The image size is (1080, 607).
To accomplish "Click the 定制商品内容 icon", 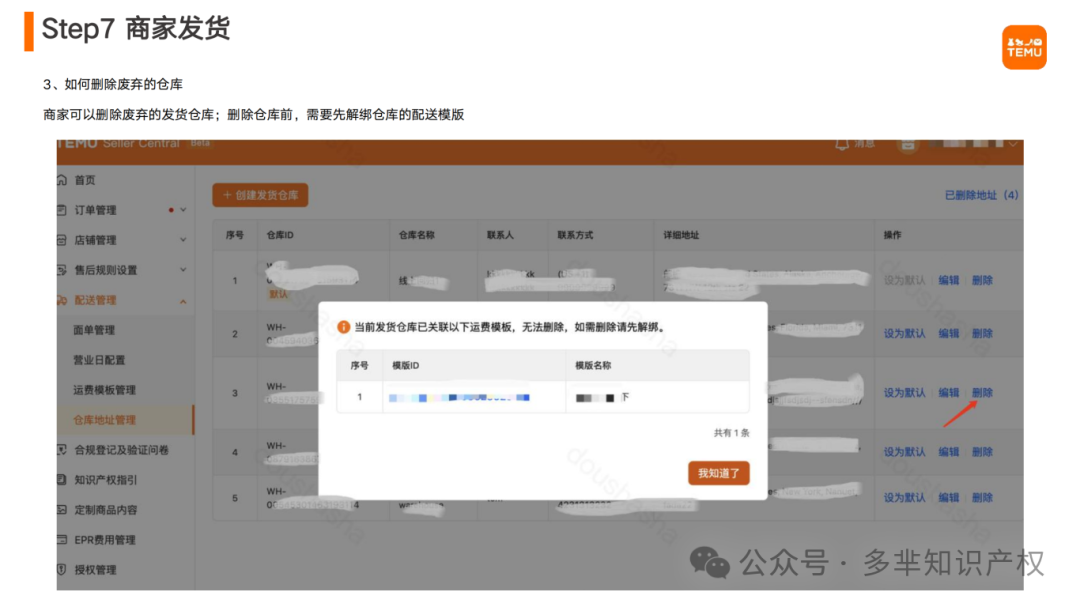I will tap(62, 510).
